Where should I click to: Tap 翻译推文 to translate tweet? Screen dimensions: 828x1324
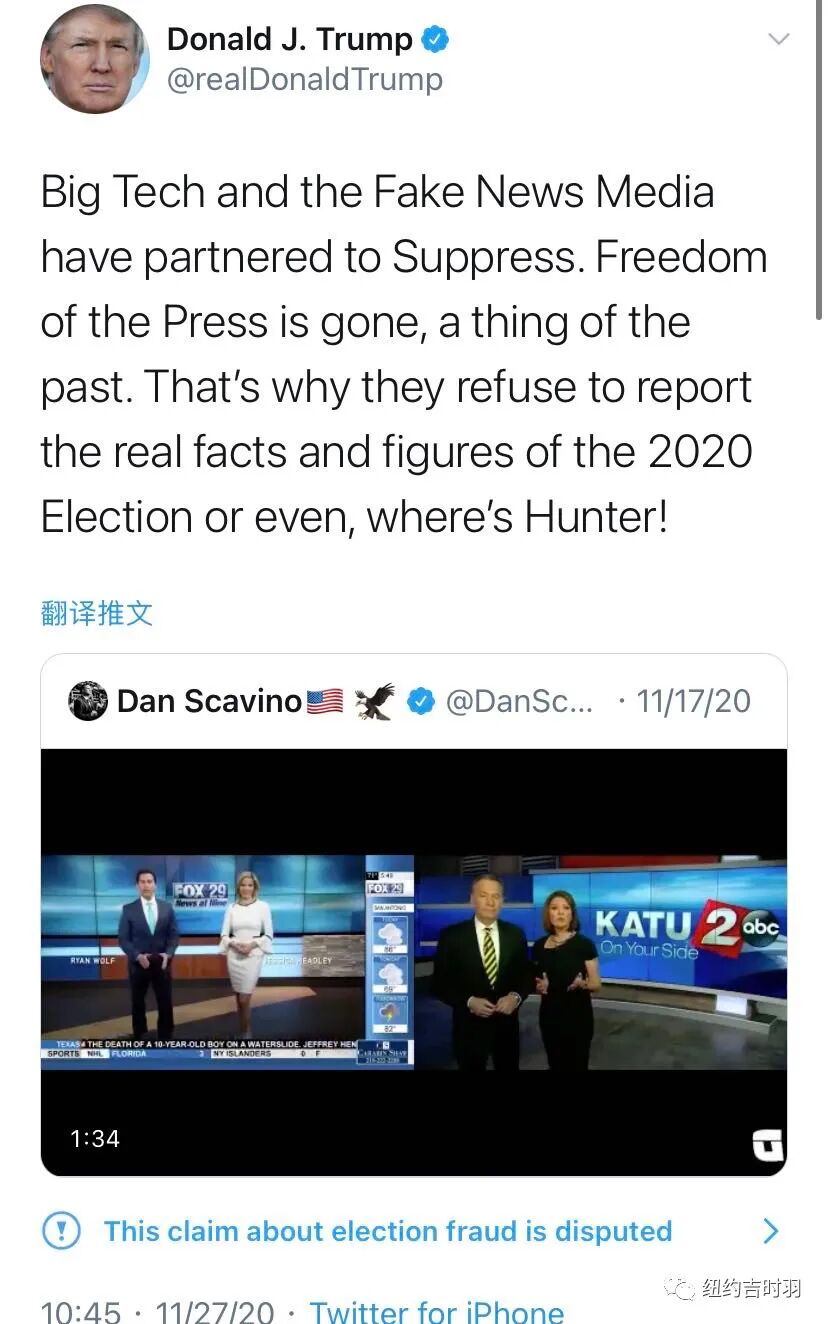97,612
